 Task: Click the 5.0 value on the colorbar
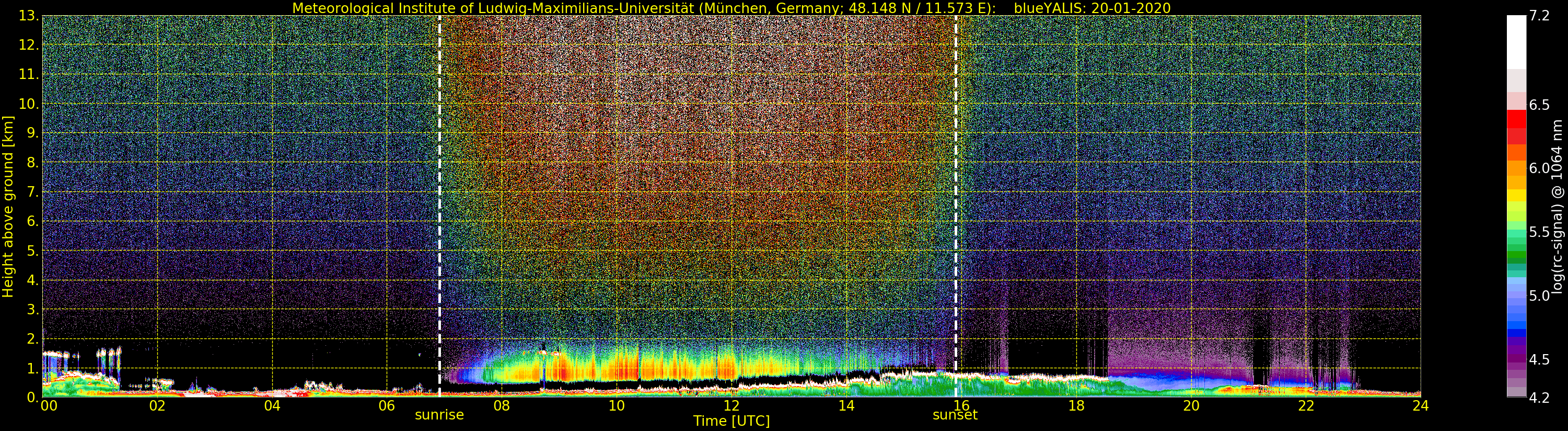click(x=1539, y=296)
